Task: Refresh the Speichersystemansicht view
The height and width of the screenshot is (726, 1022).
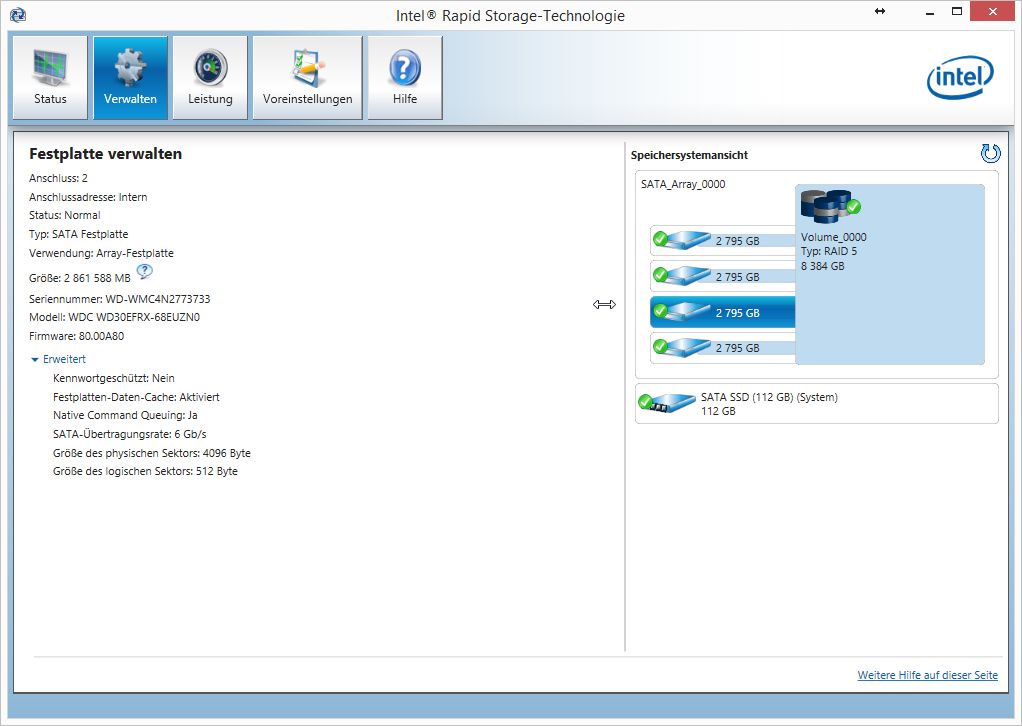Action: point(990,153)
